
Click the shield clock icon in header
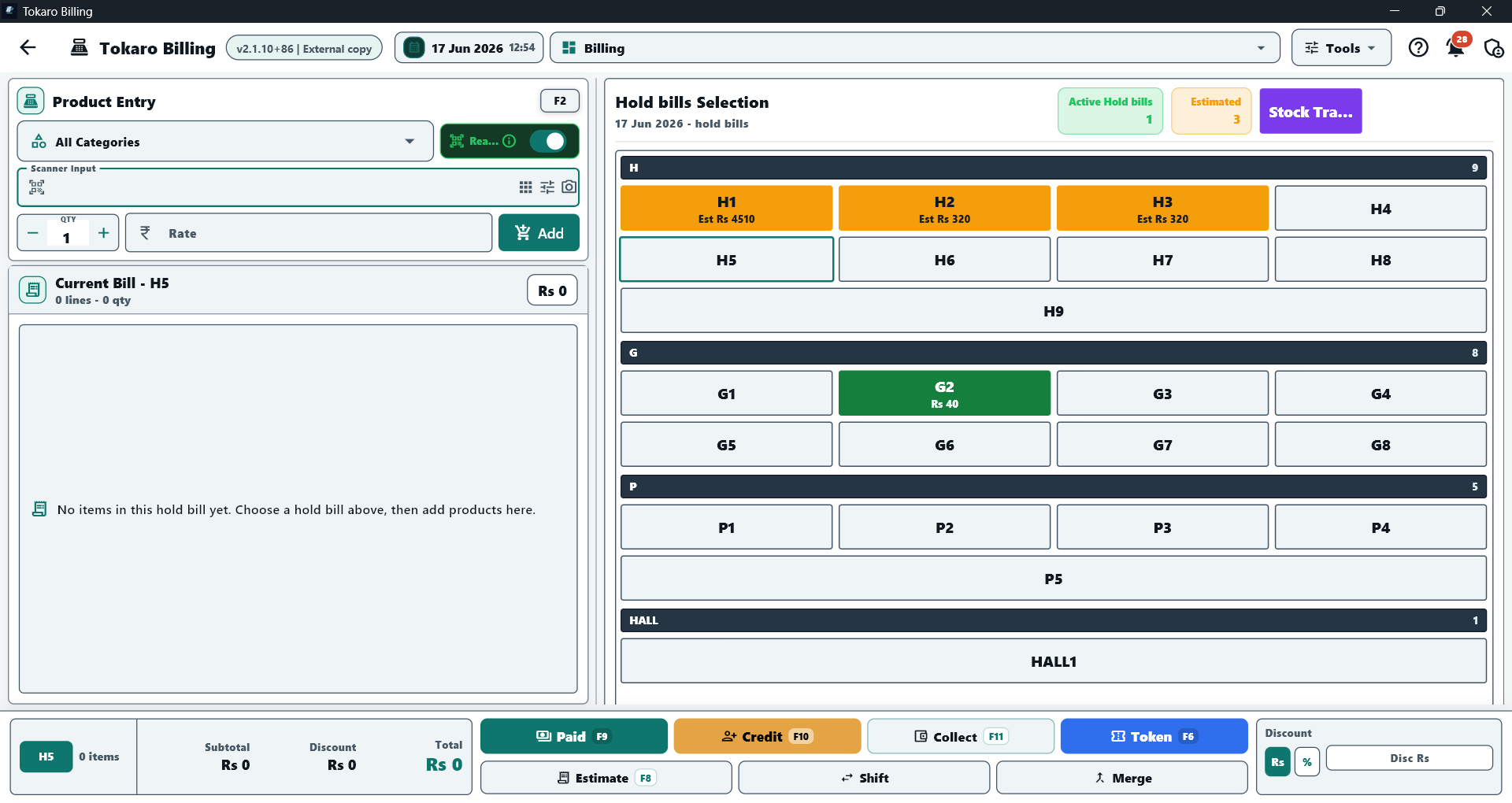[1493, 48]
